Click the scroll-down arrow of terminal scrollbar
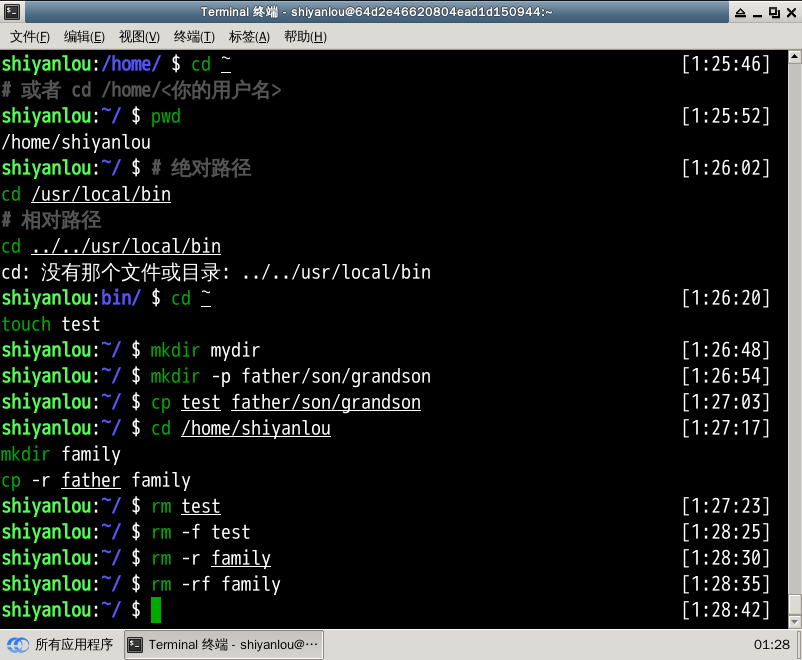The width and height of the screenshot is (802, 660). (x=794, y=621)
